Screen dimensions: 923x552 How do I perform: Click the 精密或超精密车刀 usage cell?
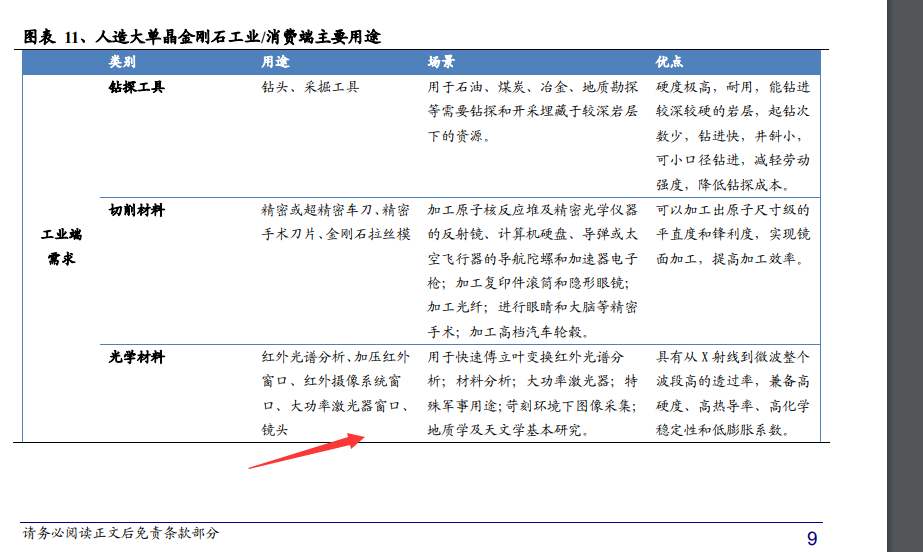coord(334,222)
